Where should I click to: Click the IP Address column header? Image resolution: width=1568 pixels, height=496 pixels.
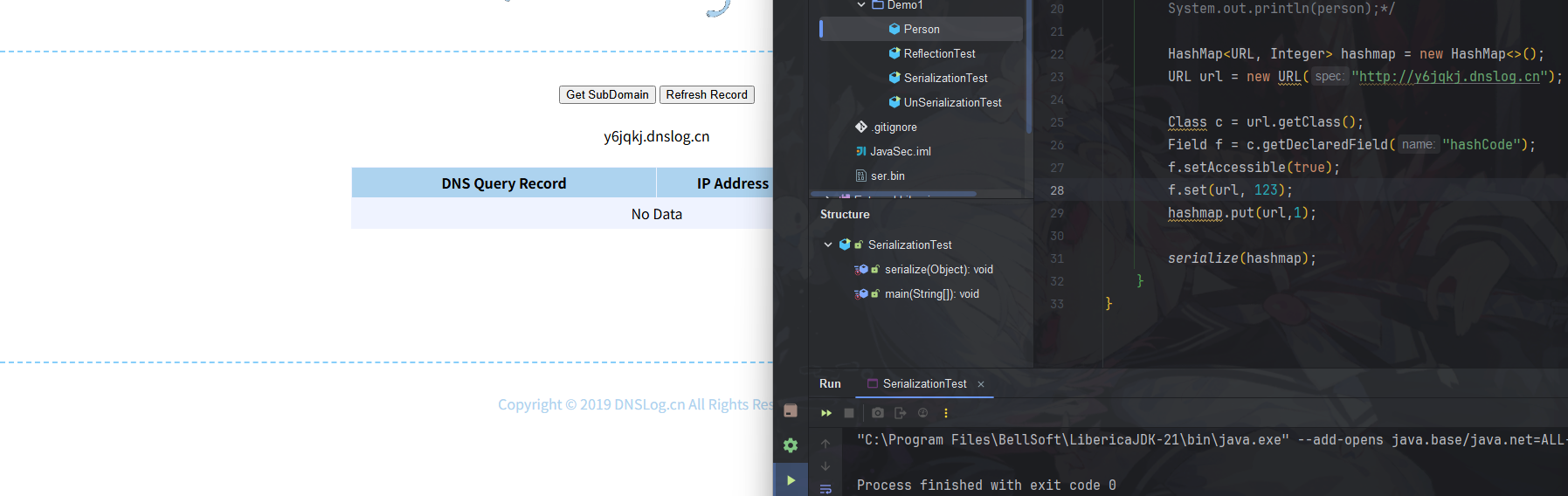[x=732, y=183]
